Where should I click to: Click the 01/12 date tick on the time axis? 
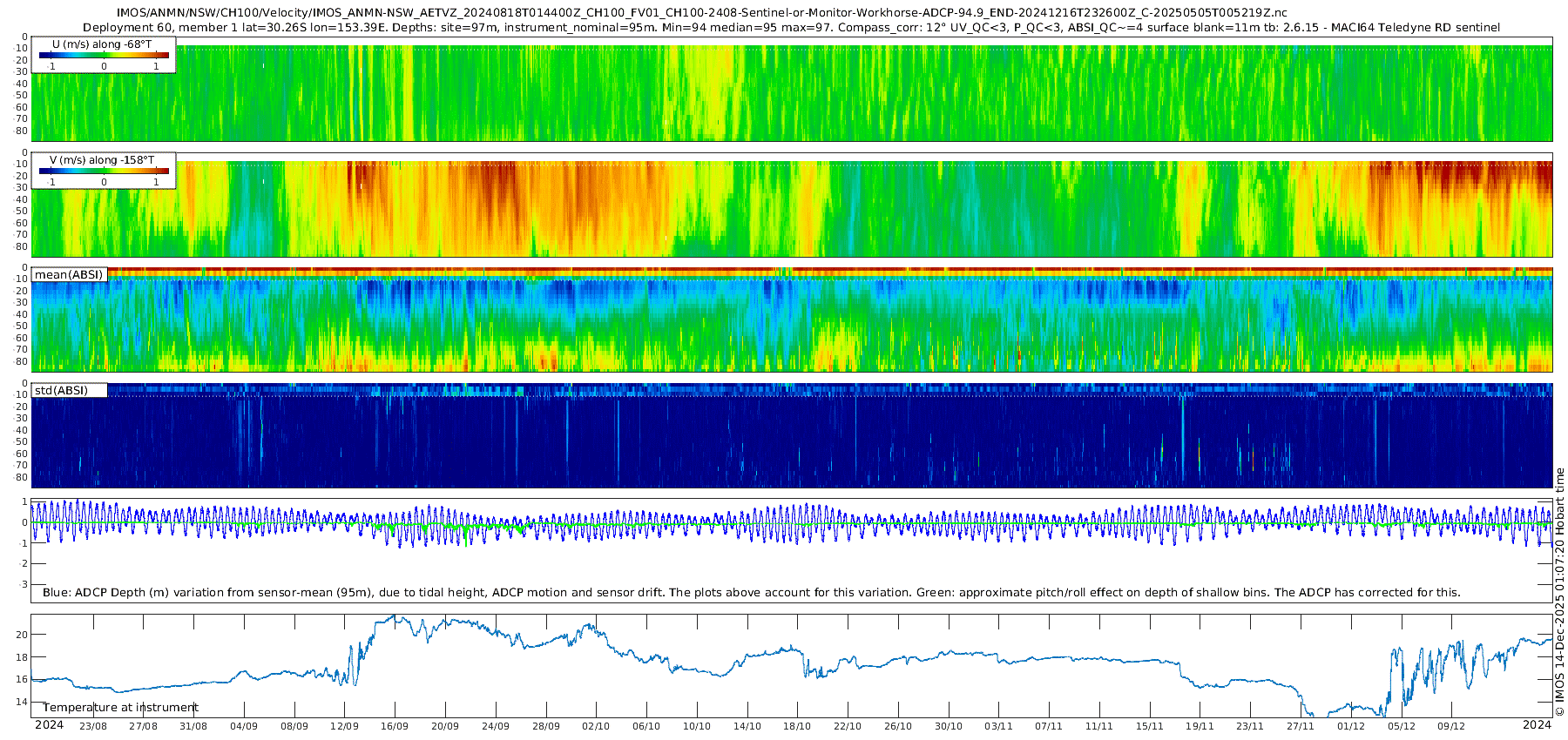pos(1351,726)
